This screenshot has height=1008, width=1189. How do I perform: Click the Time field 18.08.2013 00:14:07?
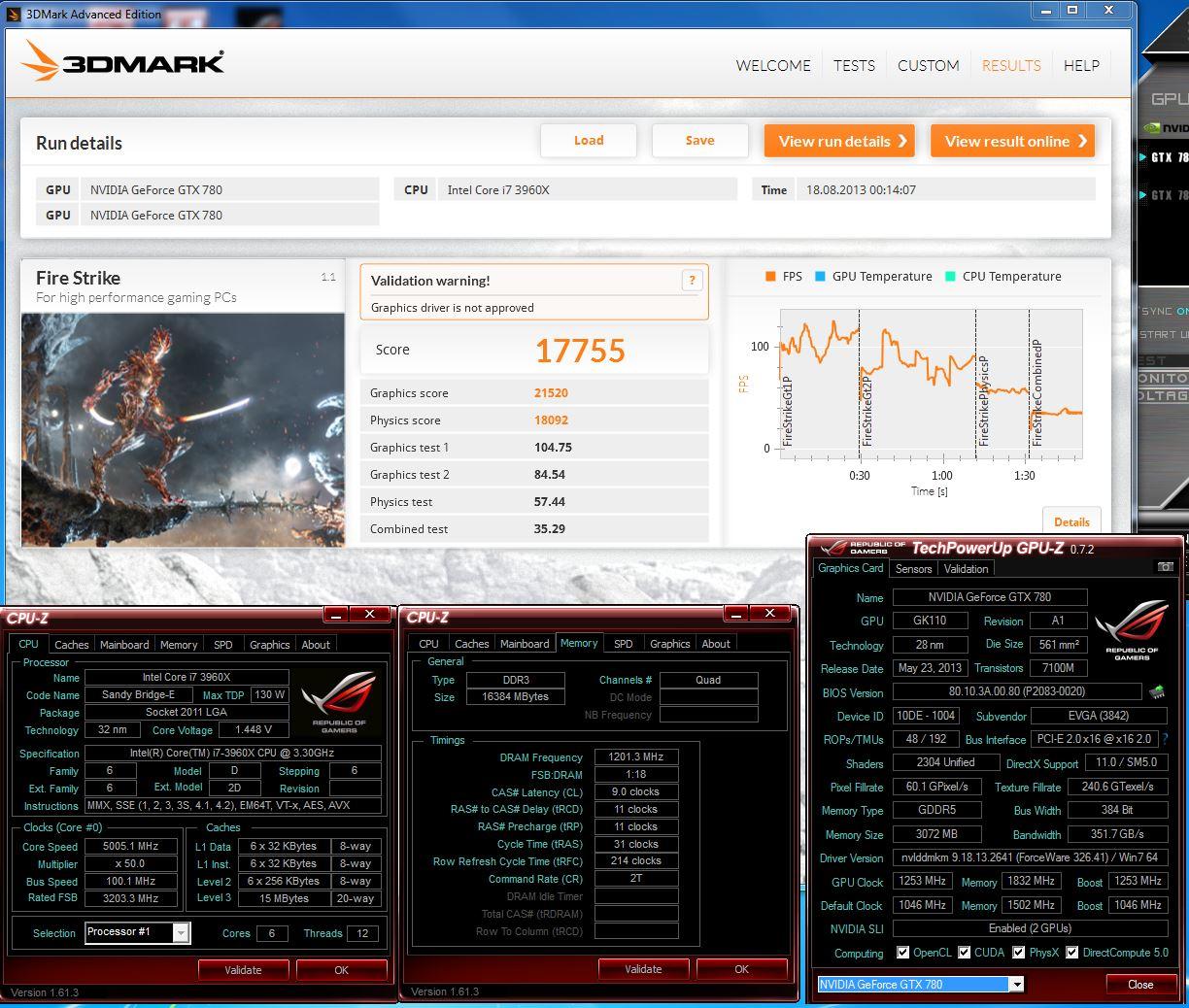pyautogui.click(x=945, y=190)
